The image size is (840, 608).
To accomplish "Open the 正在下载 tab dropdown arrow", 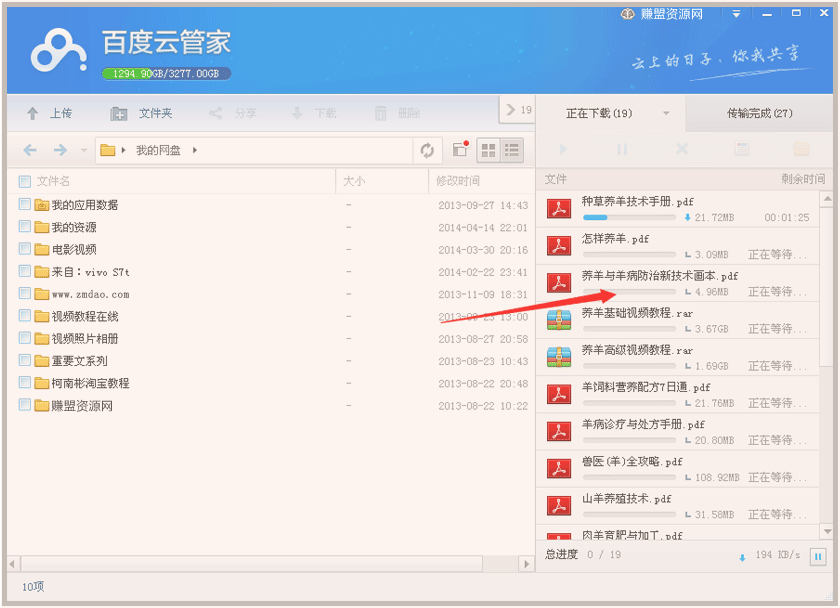I will pos(666,114).
